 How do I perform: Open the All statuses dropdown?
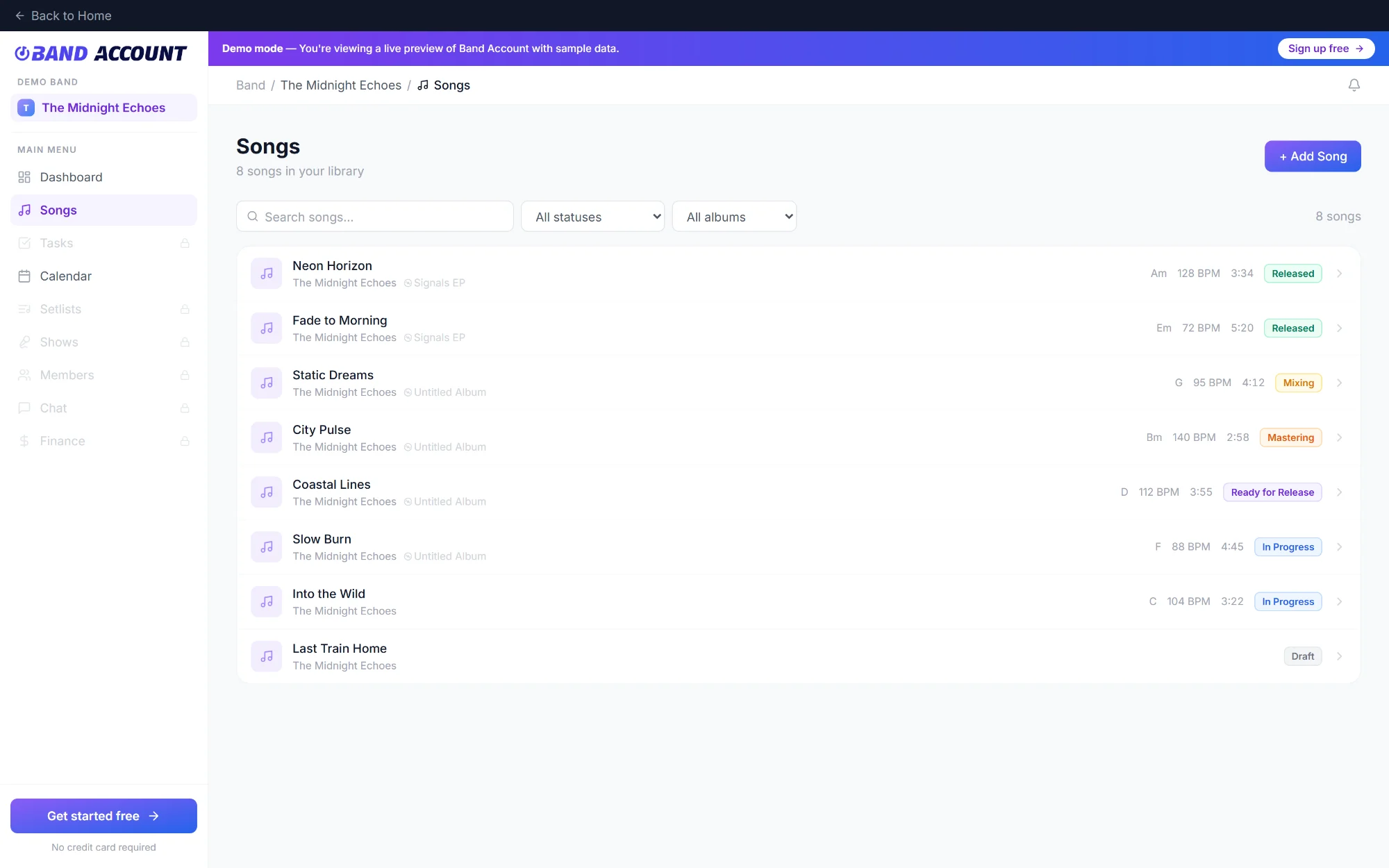coord(592,217)
